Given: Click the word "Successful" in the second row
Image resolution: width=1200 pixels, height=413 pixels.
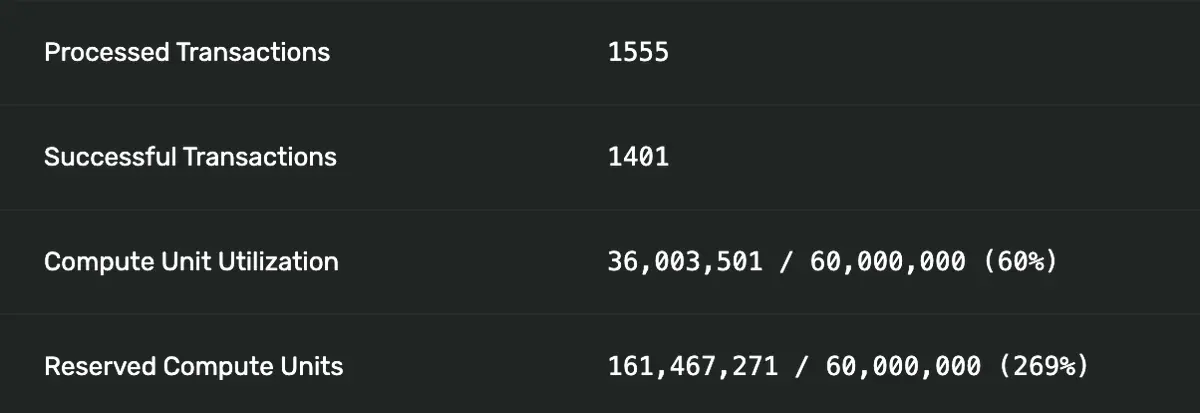Looking at the screenshot, I should [110, 157].
